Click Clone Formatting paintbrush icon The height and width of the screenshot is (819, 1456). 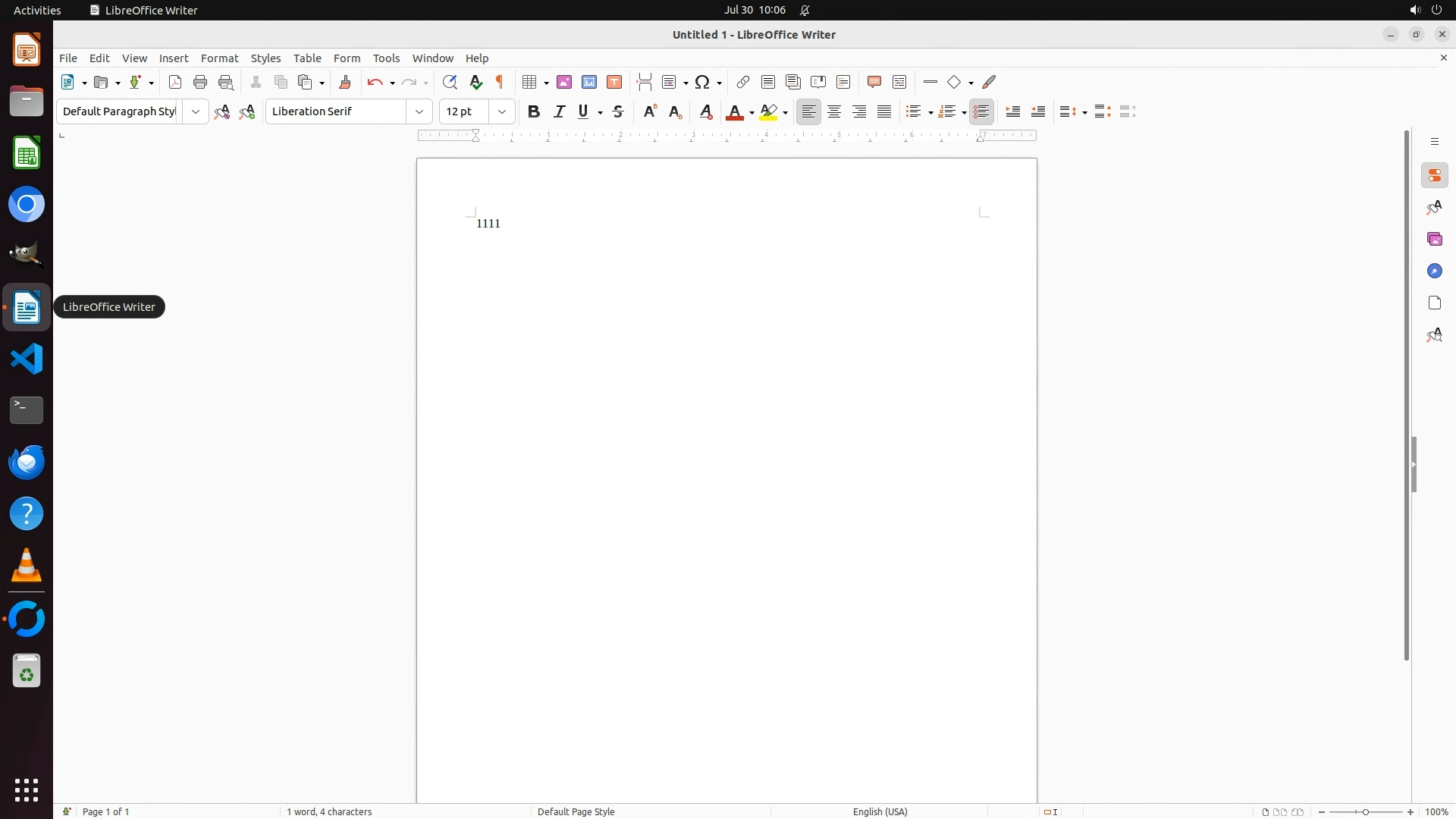click(345, 83)
